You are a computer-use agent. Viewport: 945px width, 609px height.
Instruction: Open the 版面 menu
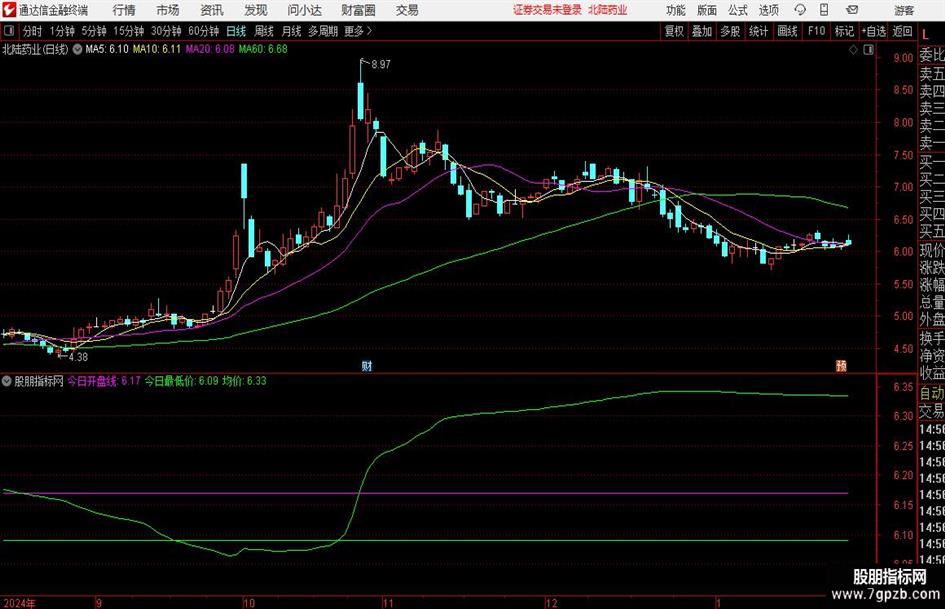(x=706, y=10)
